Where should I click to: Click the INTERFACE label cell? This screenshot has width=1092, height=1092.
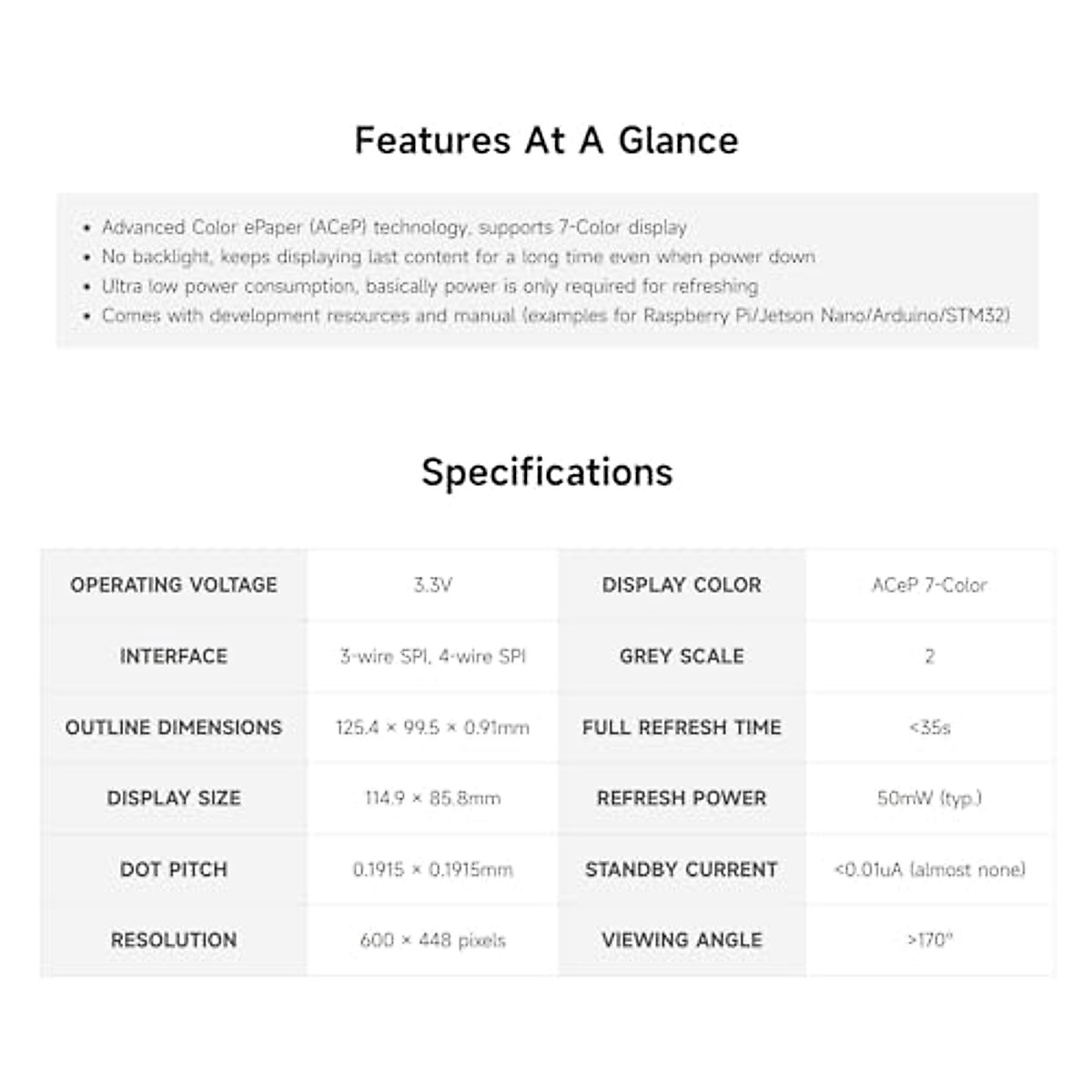pos(174,656)
